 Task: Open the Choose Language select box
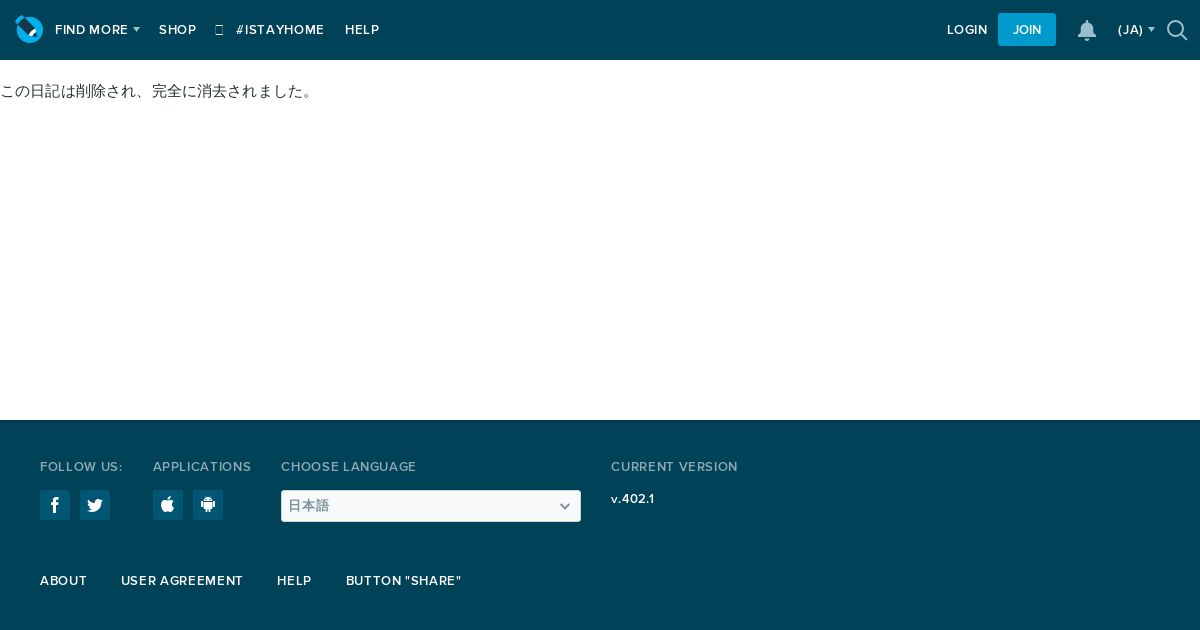tap(431, 506)
